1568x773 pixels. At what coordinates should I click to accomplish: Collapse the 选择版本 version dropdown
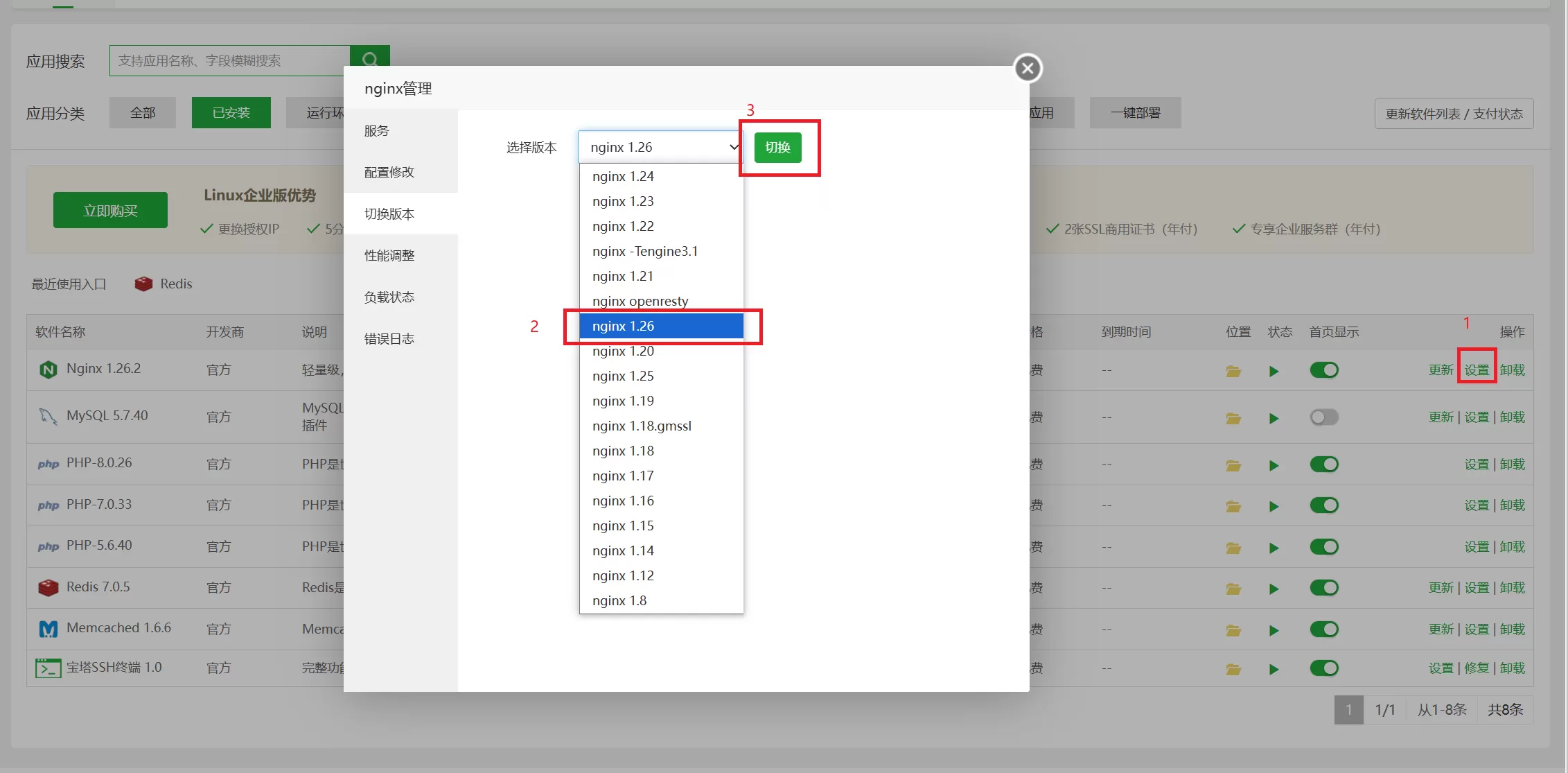[660, 147]
